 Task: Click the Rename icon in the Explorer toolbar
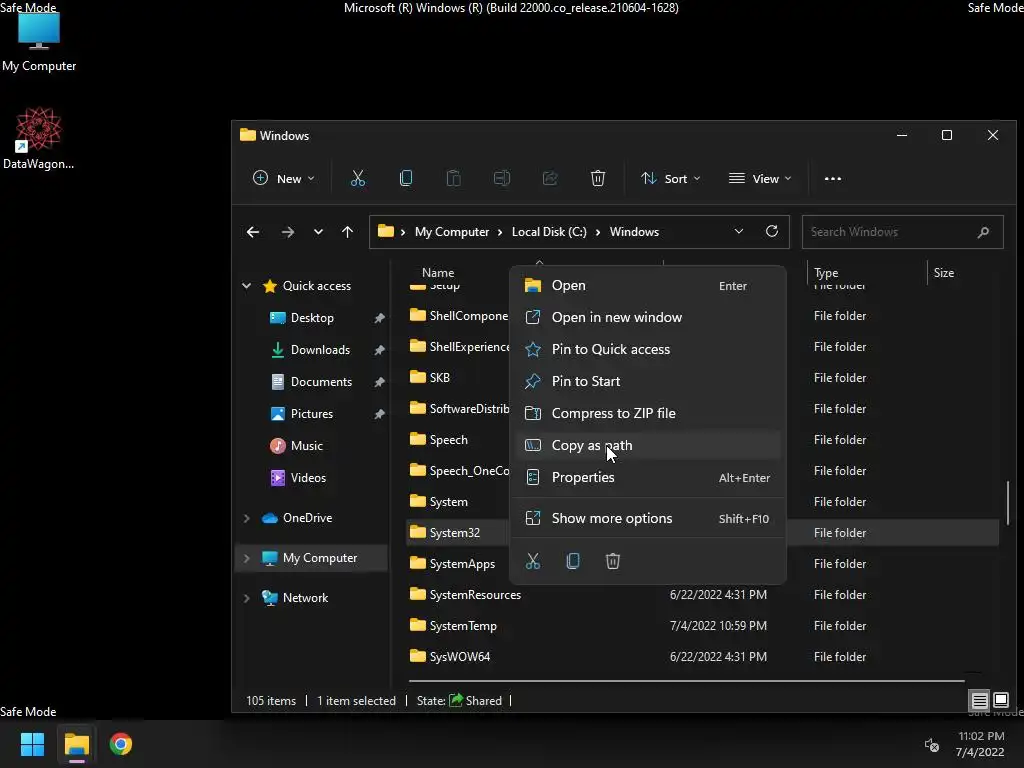502,178
